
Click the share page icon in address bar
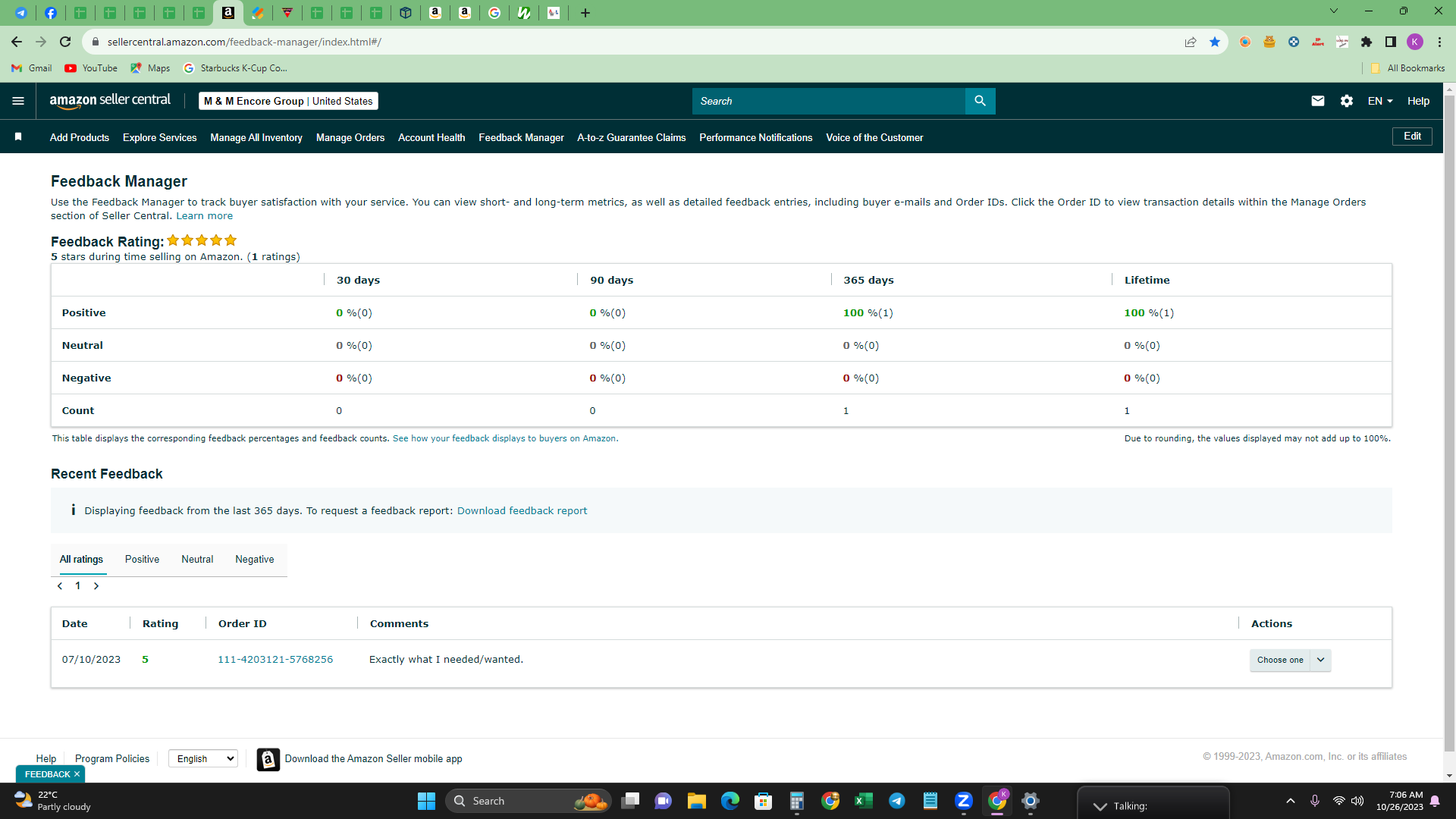tap(1191, 42)
